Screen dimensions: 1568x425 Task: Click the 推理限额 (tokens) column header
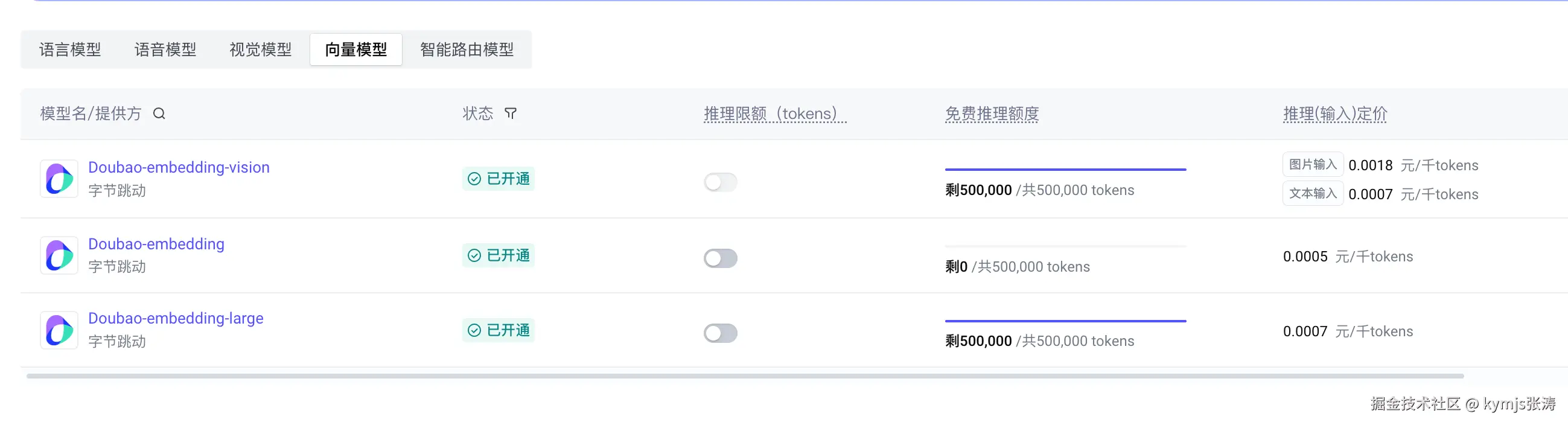tap(774, 114)
